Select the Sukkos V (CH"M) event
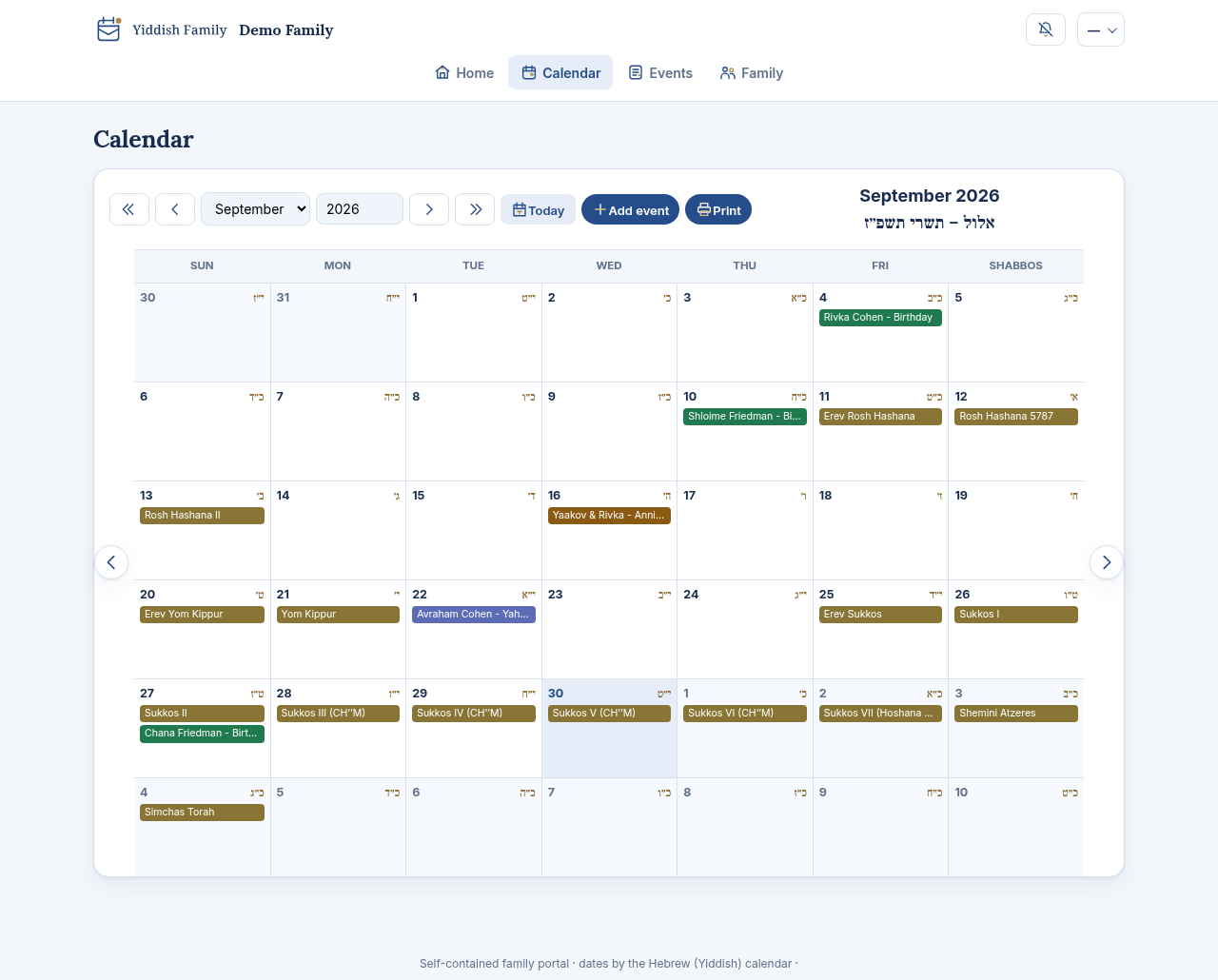 tap(609, 714)
